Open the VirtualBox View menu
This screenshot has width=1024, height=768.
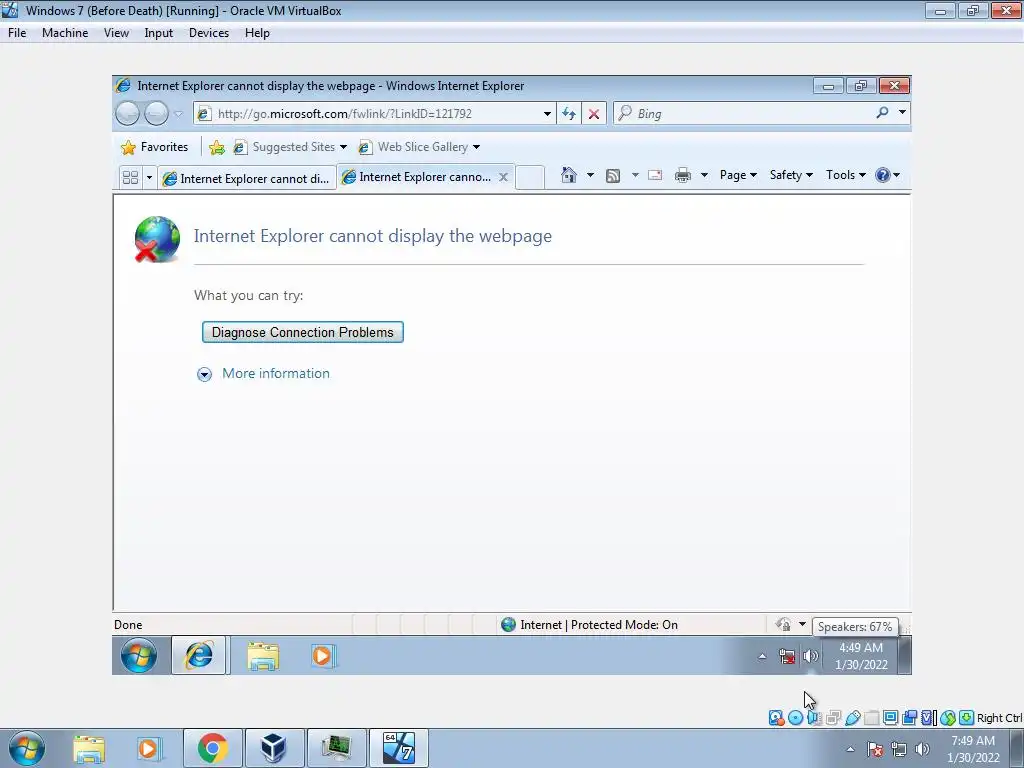coord(116,33)
